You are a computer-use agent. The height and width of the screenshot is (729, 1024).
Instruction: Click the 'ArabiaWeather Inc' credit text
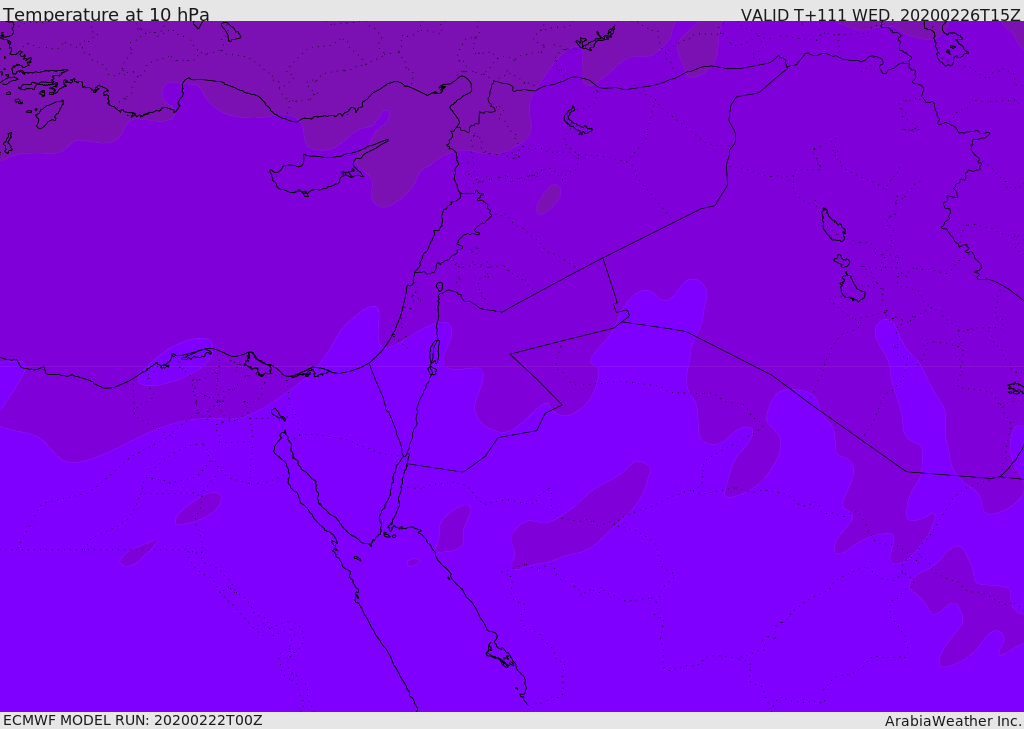point(952,721)
